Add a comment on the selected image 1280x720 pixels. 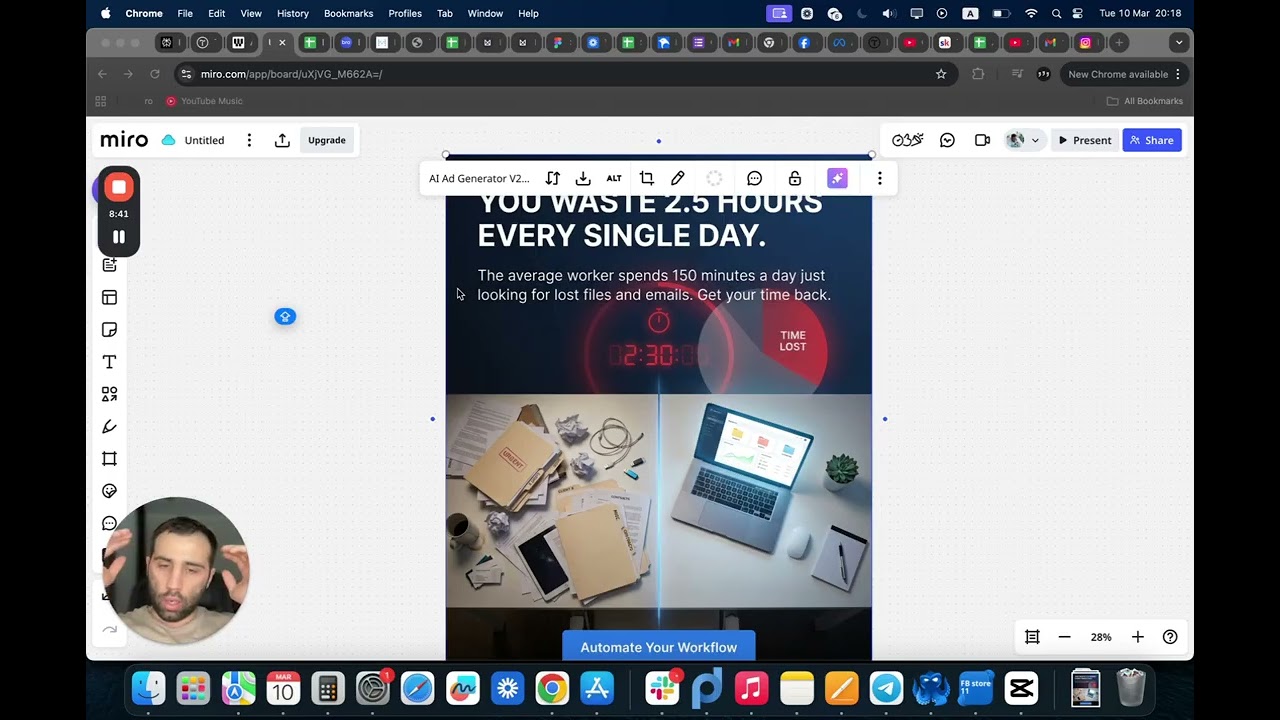pyautogui.click(x=755, y=178)
